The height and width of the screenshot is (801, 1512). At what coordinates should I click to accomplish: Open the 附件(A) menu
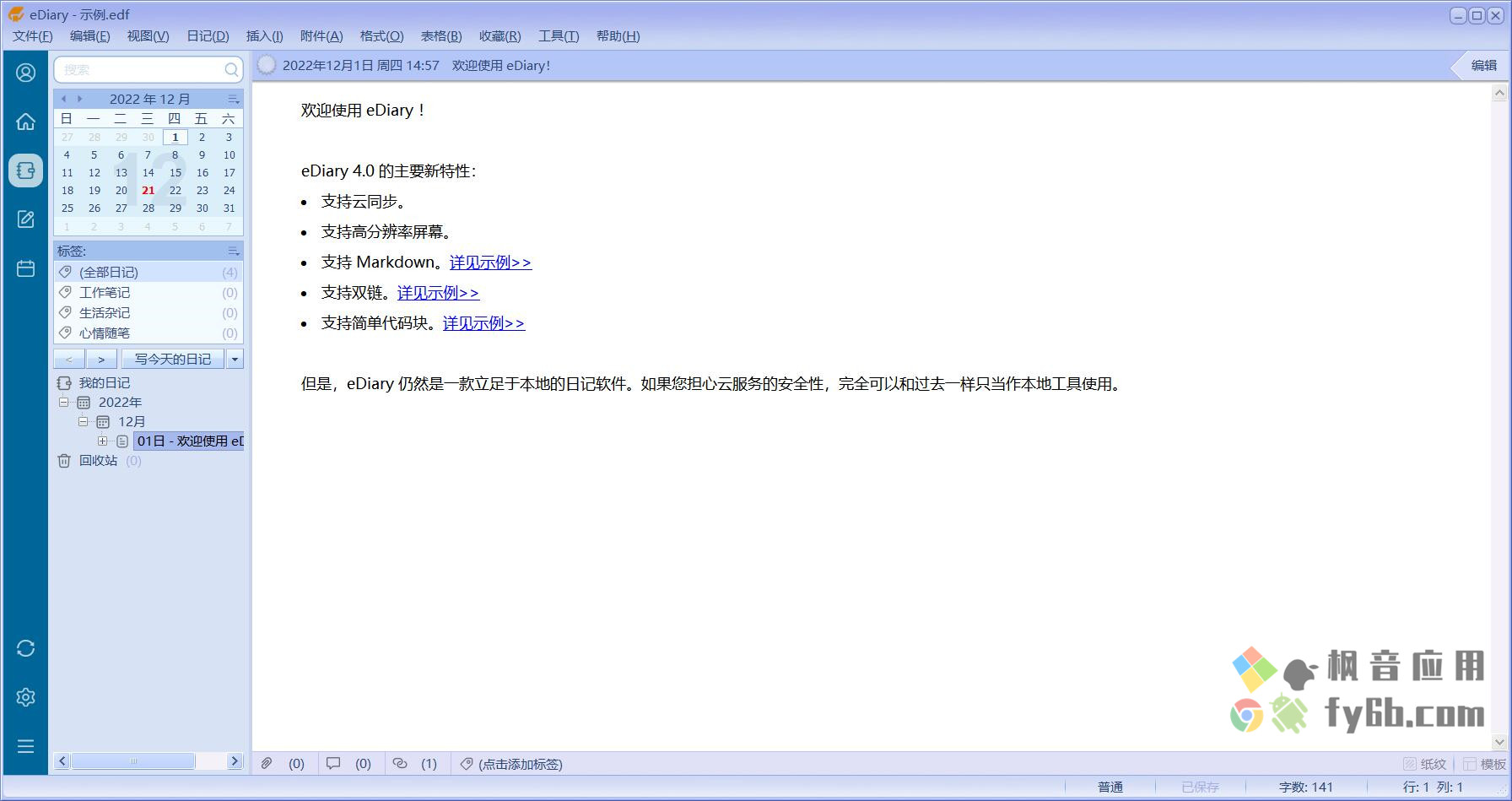tap(321, 35)
